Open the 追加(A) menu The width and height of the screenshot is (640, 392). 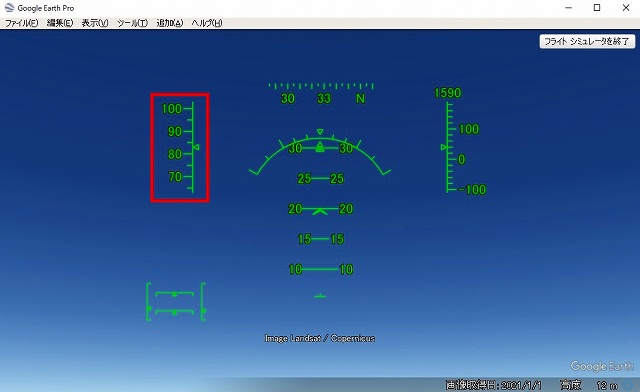(x=170, y=23)
